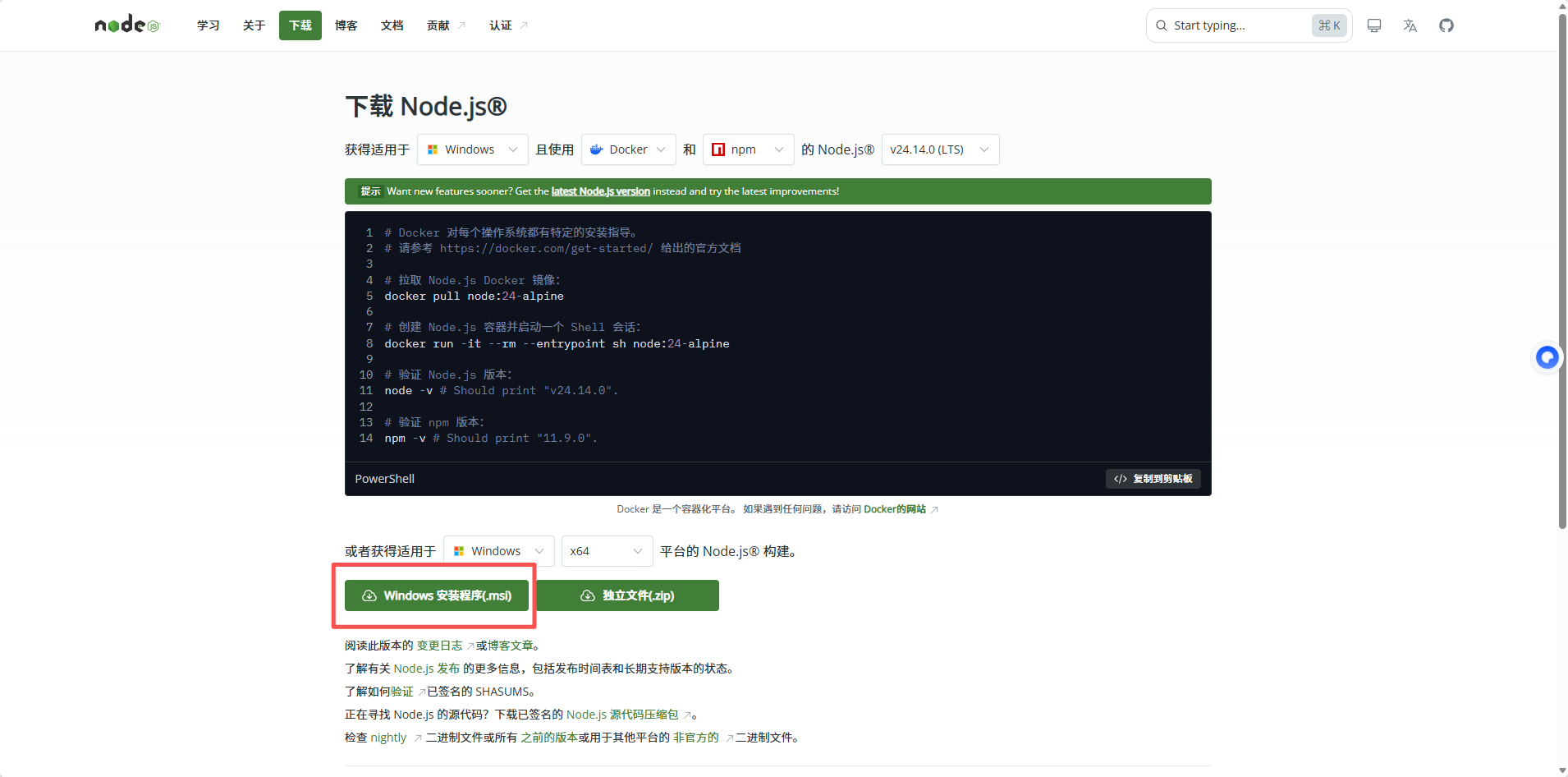Open the language translation icon

click(1410, 25)
